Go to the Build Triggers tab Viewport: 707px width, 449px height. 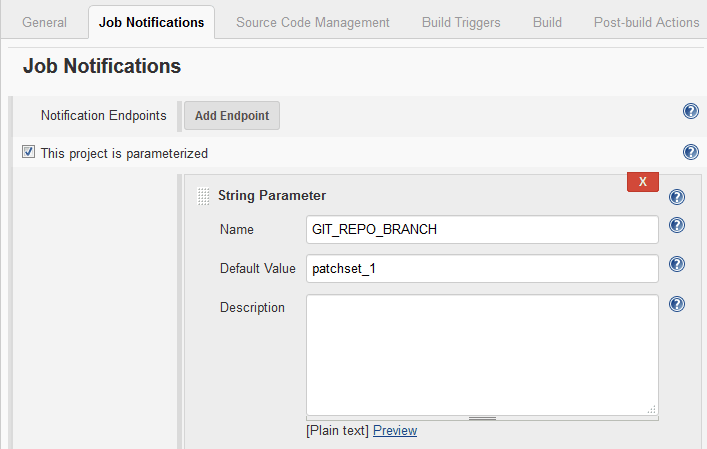[461, 22]
